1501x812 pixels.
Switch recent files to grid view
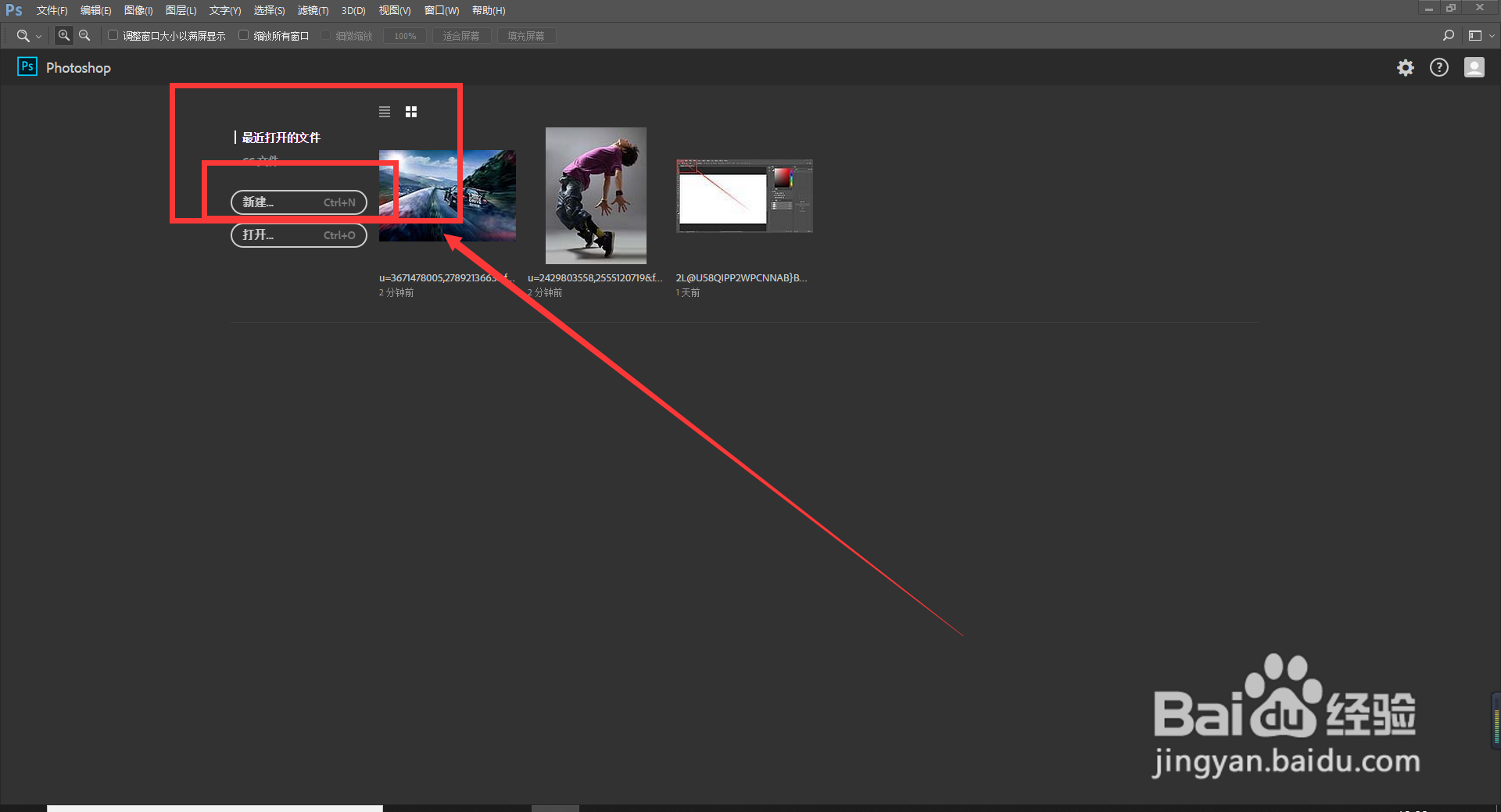(x=411, y=112)
